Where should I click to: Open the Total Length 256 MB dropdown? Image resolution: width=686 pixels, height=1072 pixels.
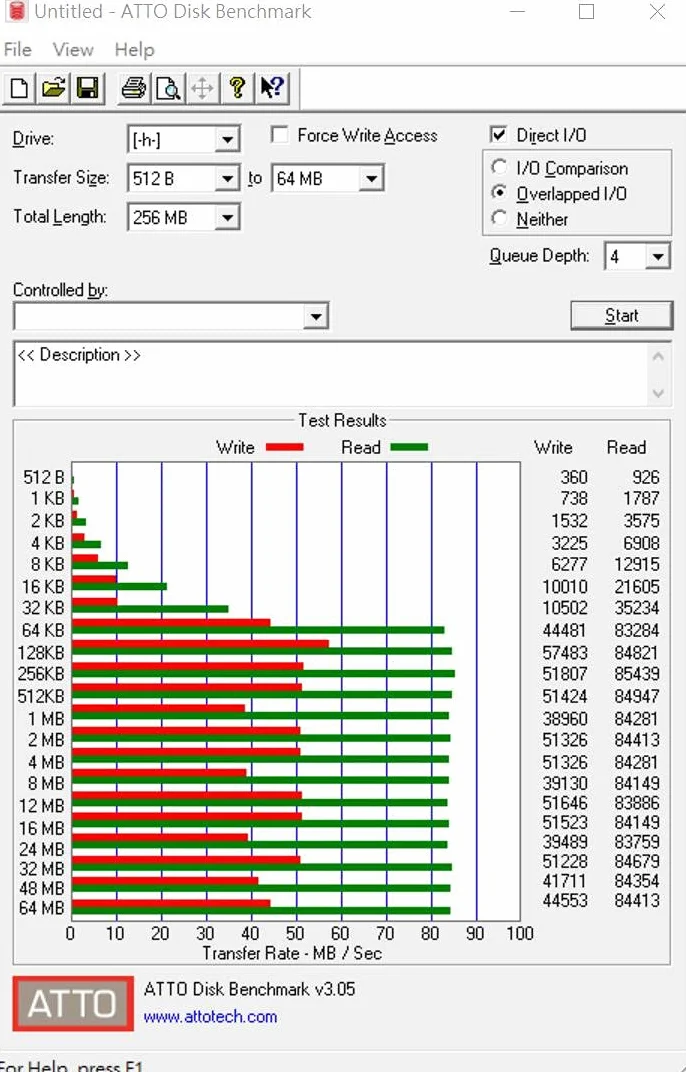(227, 218)
